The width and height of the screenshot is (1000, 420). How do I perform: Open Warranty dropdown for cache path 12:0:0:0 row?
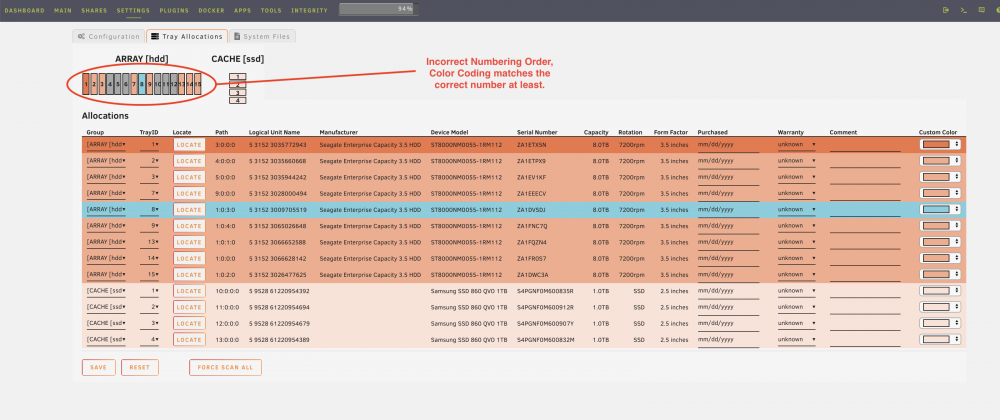(x=797, y=323)
